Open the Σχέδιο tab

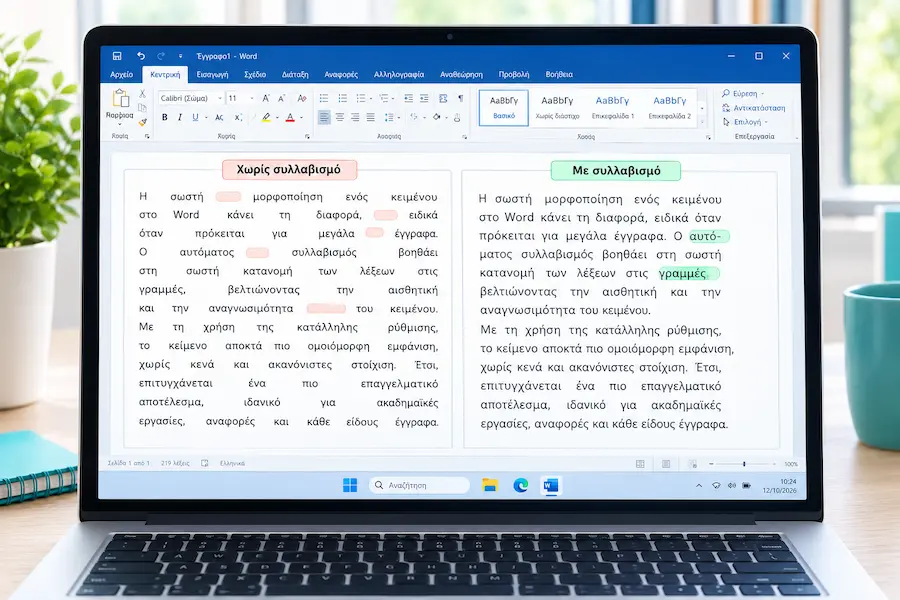255,75
